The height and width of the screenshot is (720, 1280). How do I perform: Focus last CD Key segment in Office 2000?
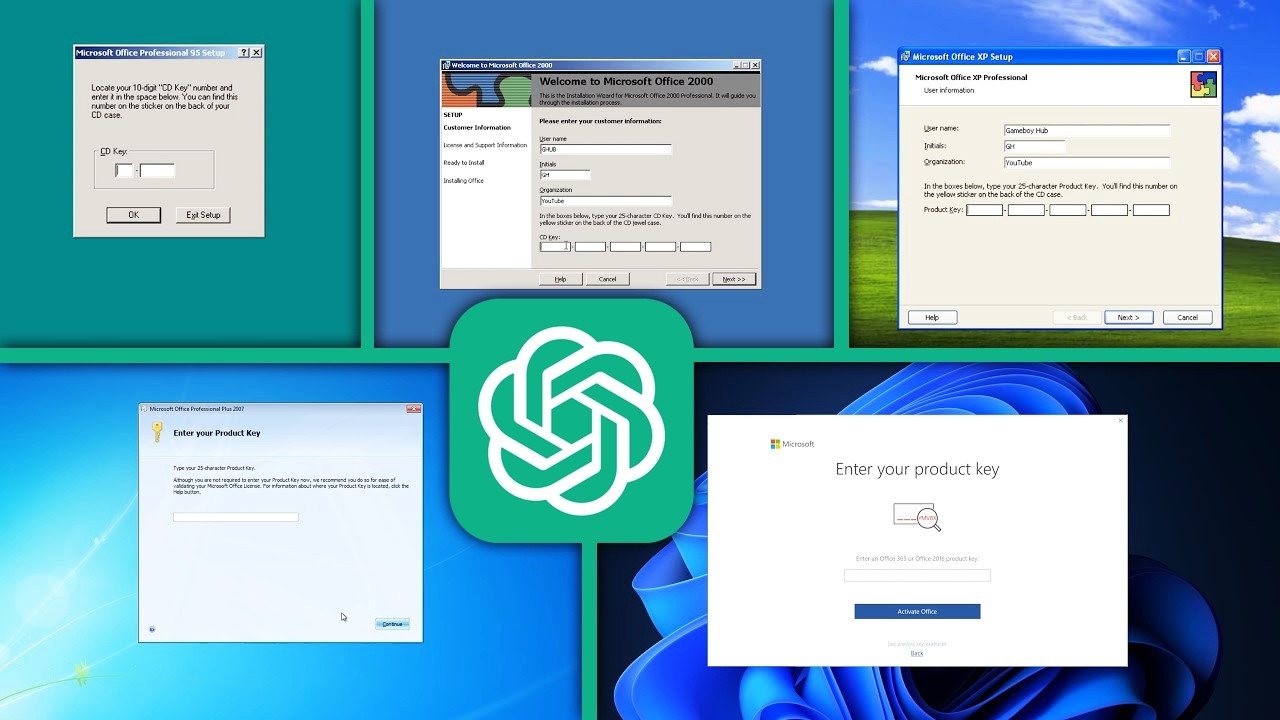tap(695, 247)
